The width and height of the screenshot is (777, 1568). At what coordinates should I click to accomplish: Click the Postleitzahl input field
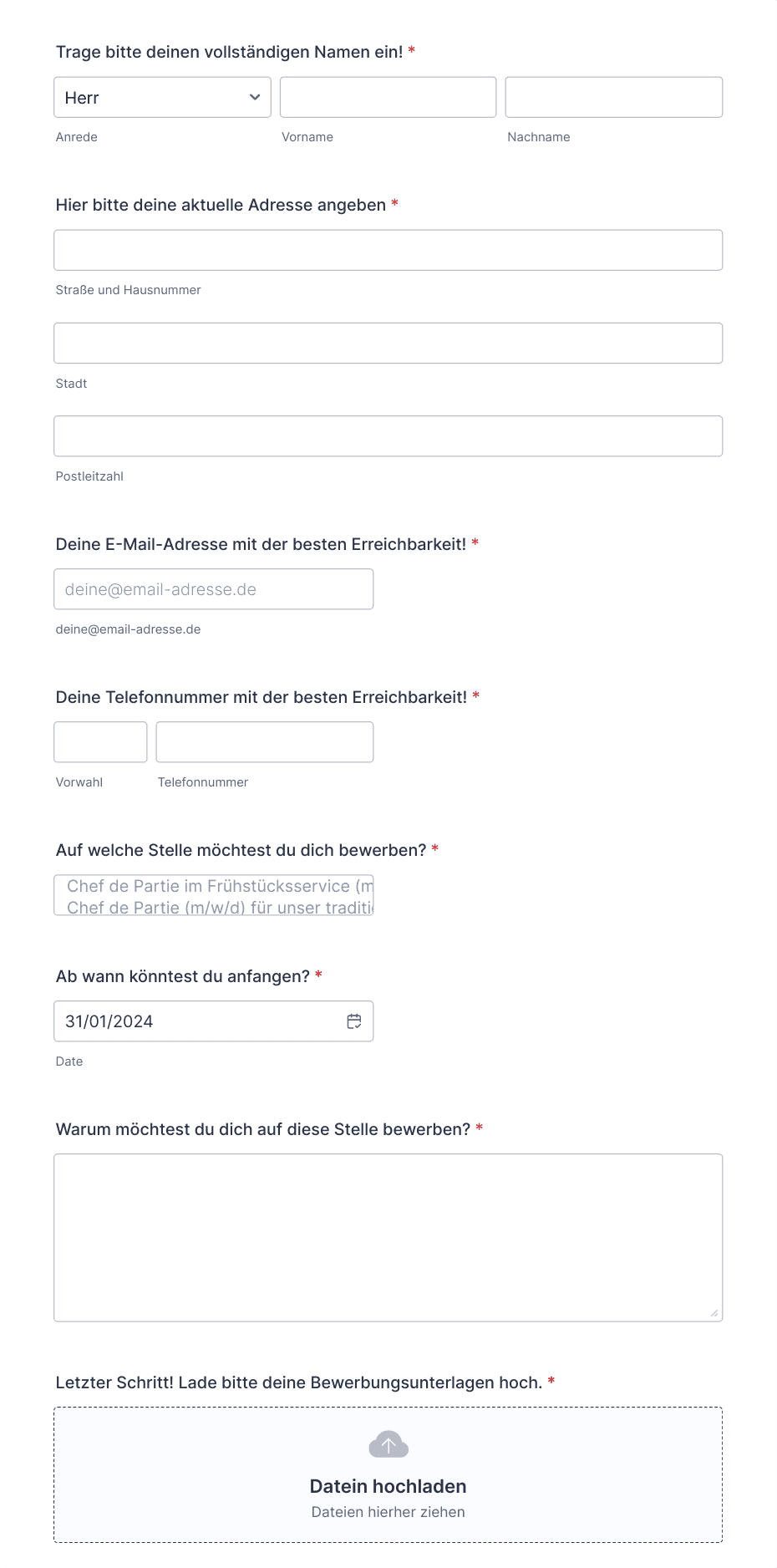(388, 436)
